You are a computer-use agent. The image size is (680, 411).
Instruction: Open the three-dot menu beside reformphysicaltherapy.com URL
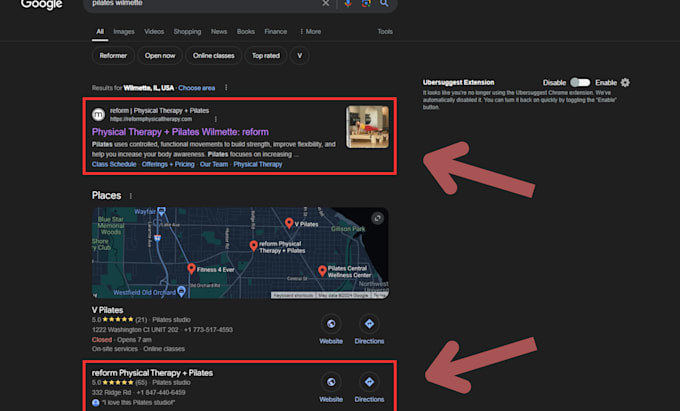point(216,119)
